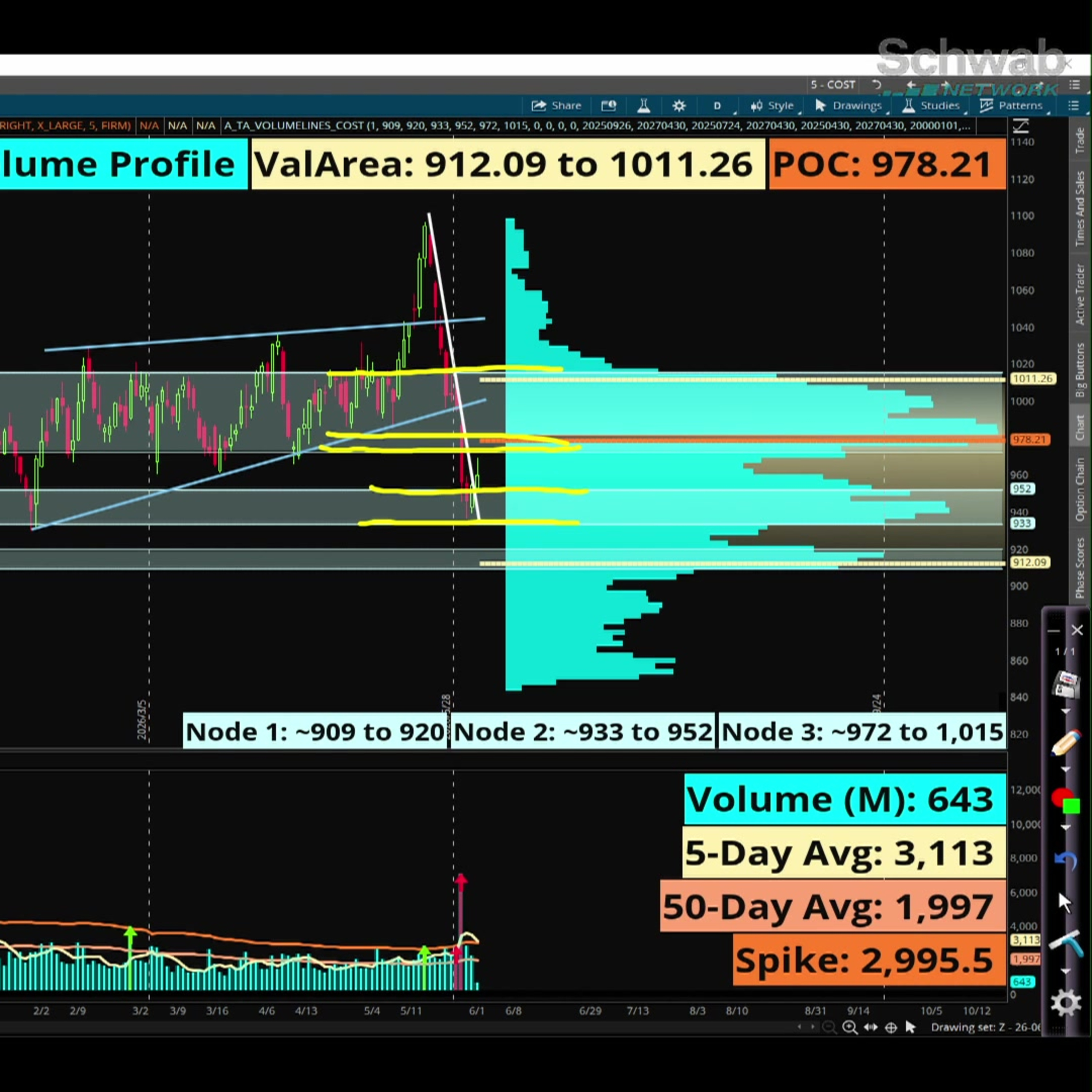
Task: Switch to the Active Trader side tab
Action: point(1080,294)
